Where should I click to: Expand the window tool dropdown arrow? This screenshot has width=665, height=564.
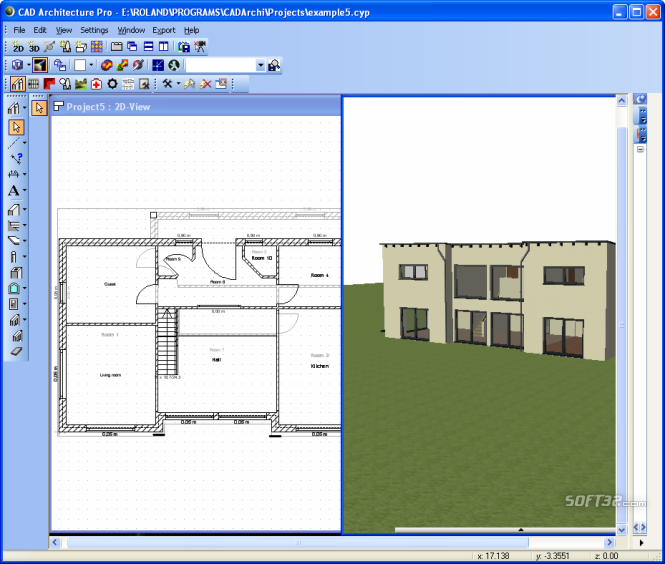[x=24, y=288]
